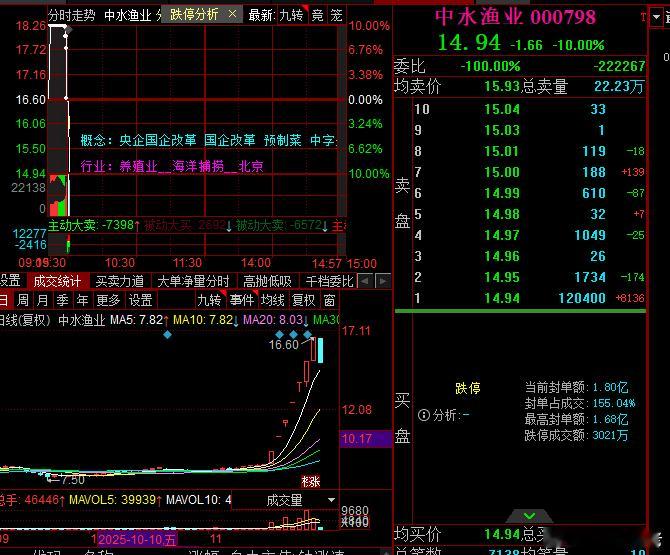Select the 周 (weekly) period

click(x=23, y=300)
